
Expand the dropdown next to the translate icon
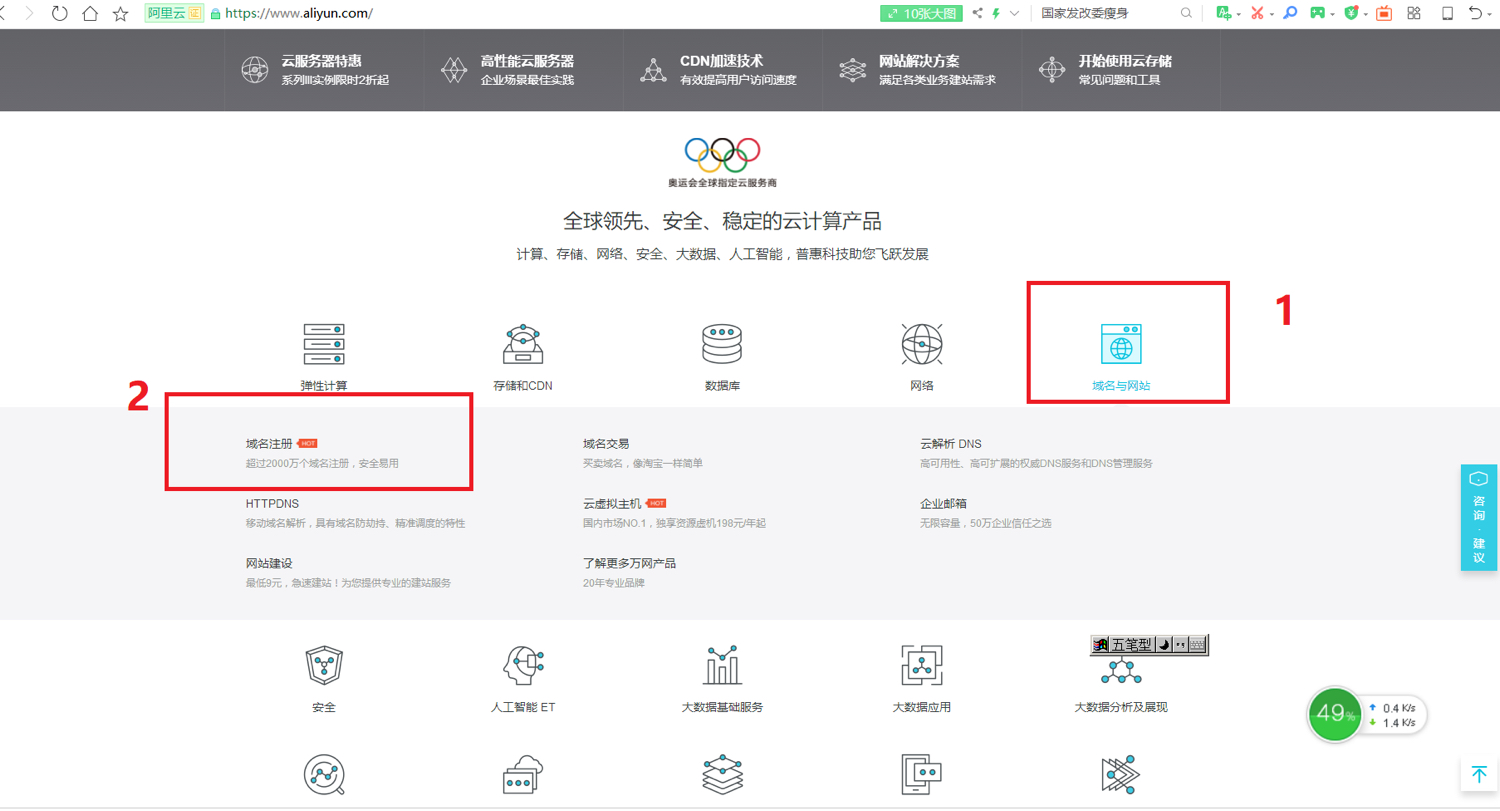(x=1239, y=13)
